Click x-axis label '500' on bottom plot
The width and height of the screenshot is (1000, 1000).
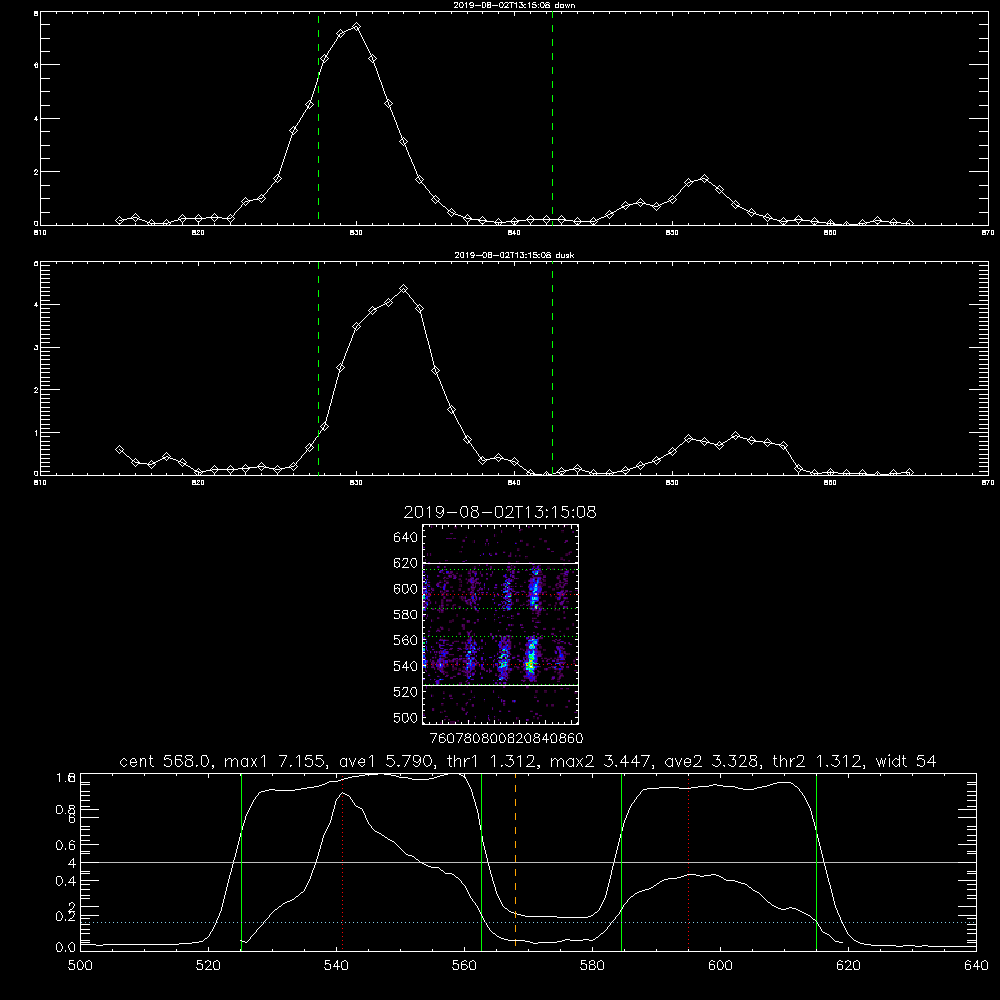(80, 966)
